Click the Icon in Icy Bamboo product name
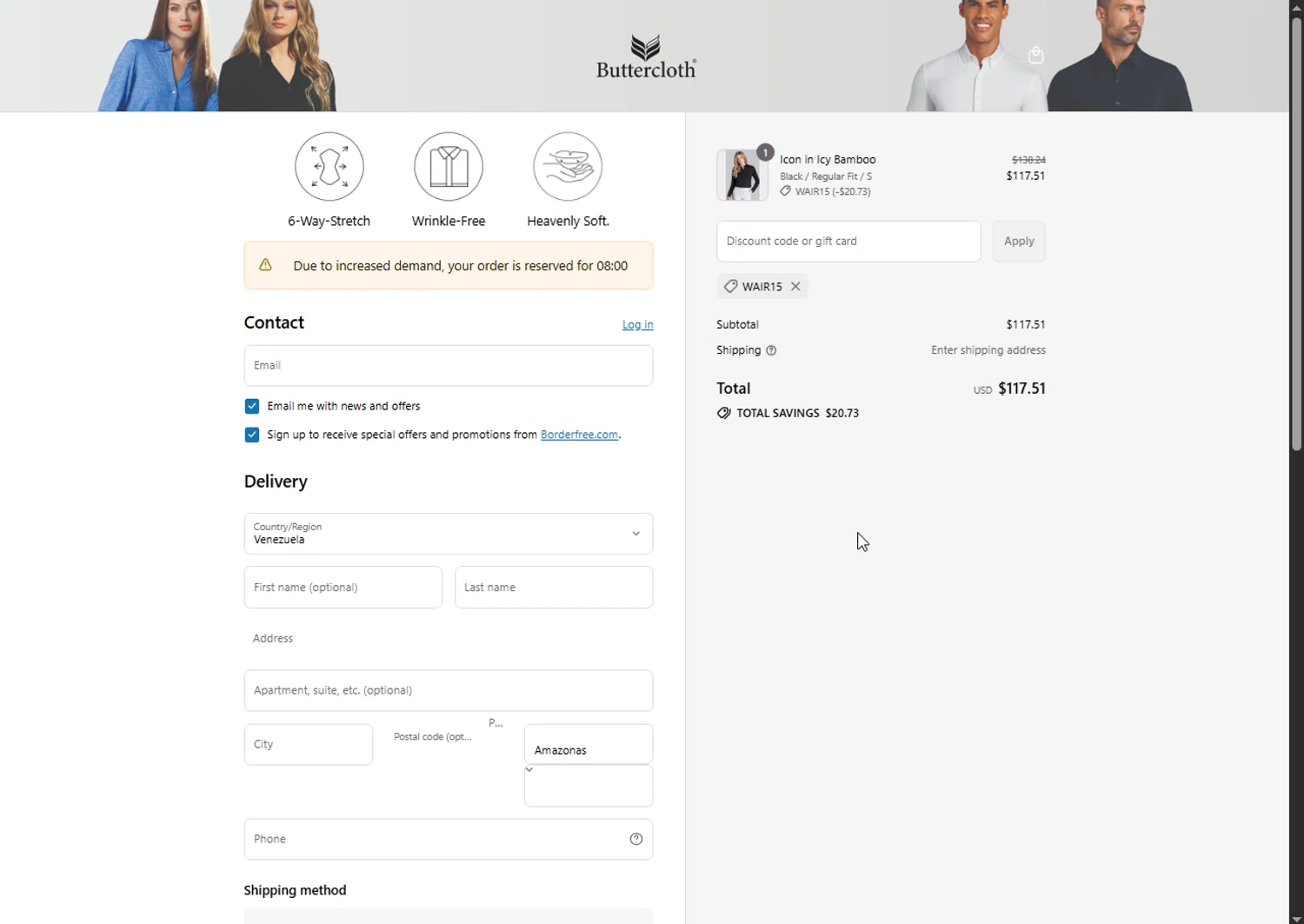Image resolution: width=1304 pixels, height=924 pixels. (x=828, y=159)
